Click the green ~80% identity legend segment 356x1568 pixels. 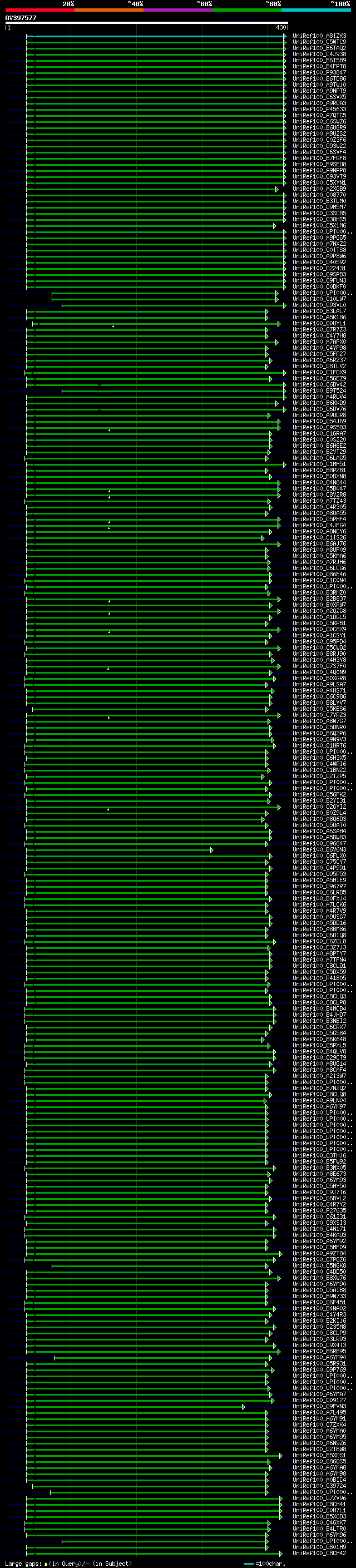(247, 10)
